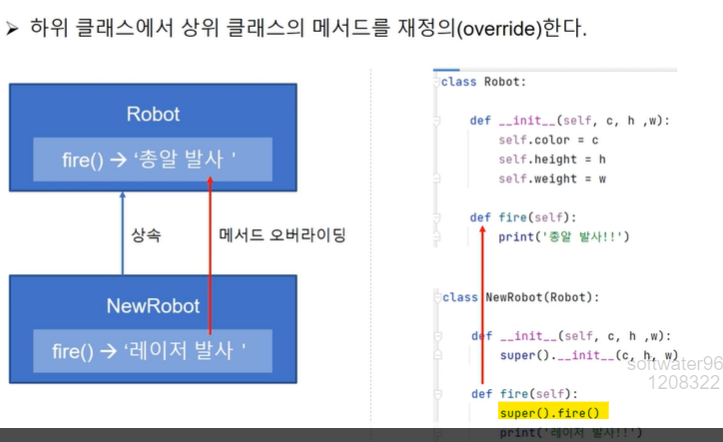Click the fire() → '레이저 발사' box
The image size is (723, 442).
pos(153,351)
